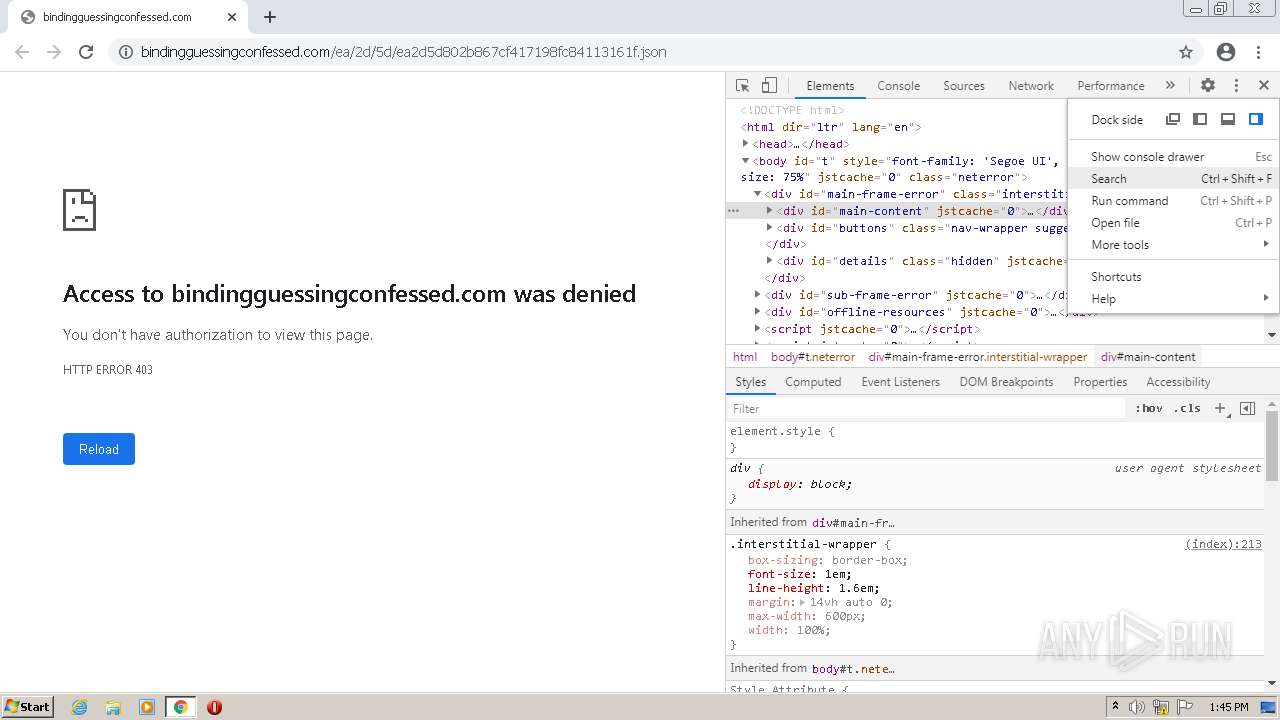Click the forward navigation arrow
Viewport: 1280px width, 720px height.
pyautogui.click(x=54, y=52)
